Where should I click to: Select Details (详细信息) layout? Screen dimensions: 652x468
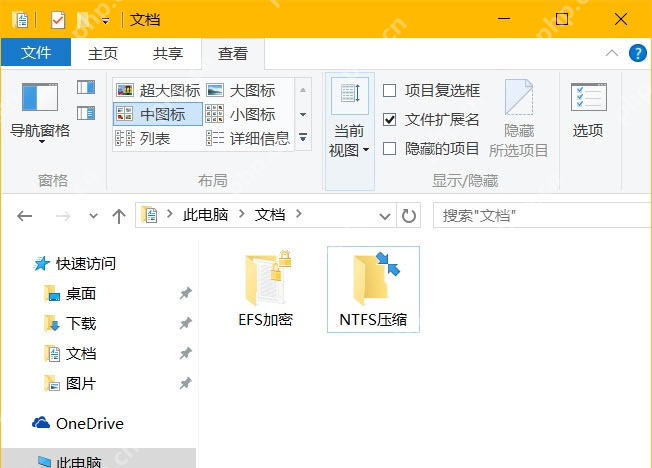(x=249, y=139)
